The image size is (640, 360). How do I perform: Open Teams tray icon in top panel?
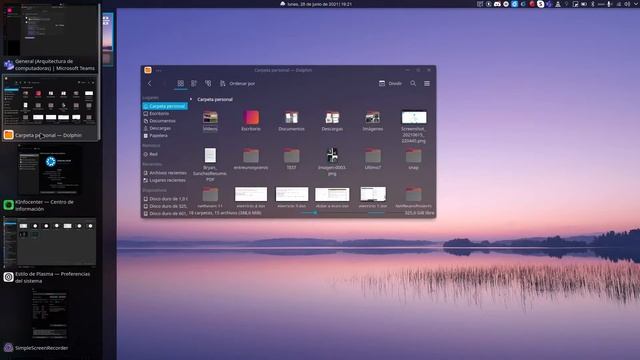click(x=549, y=4)
